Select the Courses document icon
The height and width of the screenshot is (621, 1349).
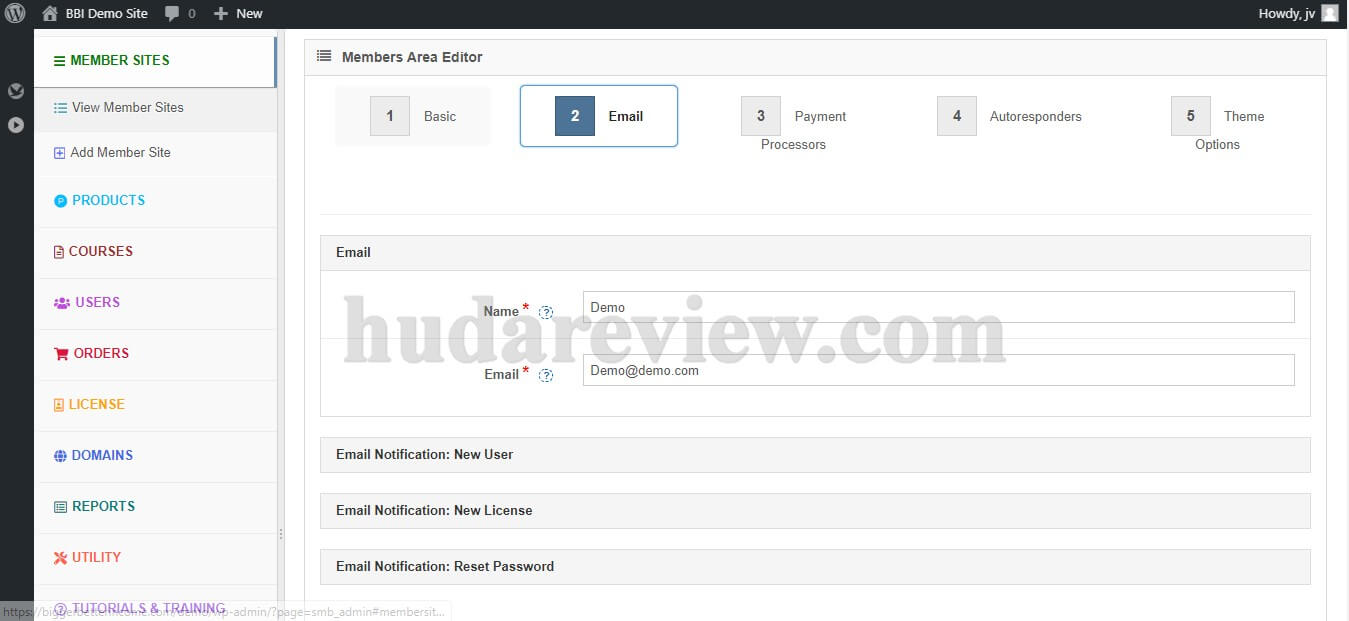point(60,251)
